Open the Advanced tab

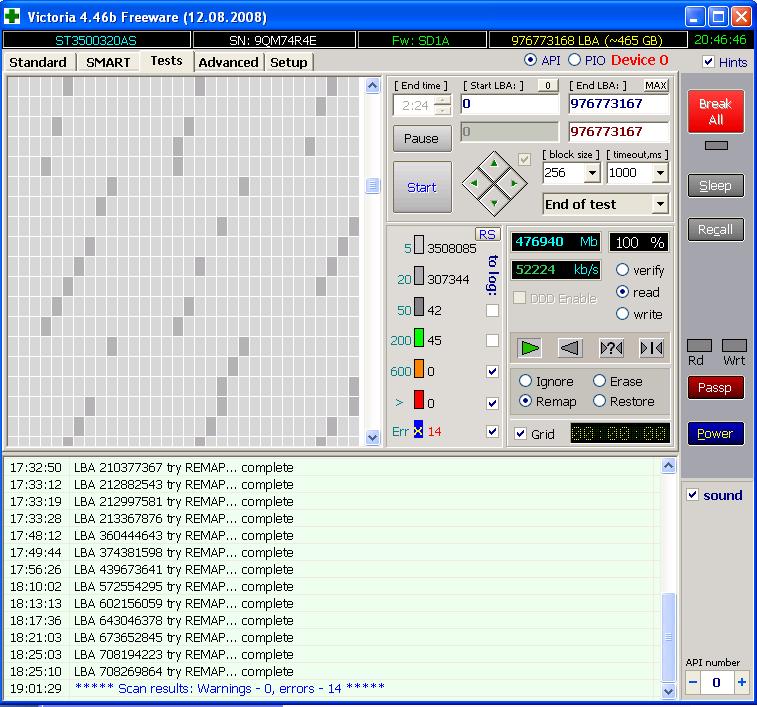click(x=228, y=62)
